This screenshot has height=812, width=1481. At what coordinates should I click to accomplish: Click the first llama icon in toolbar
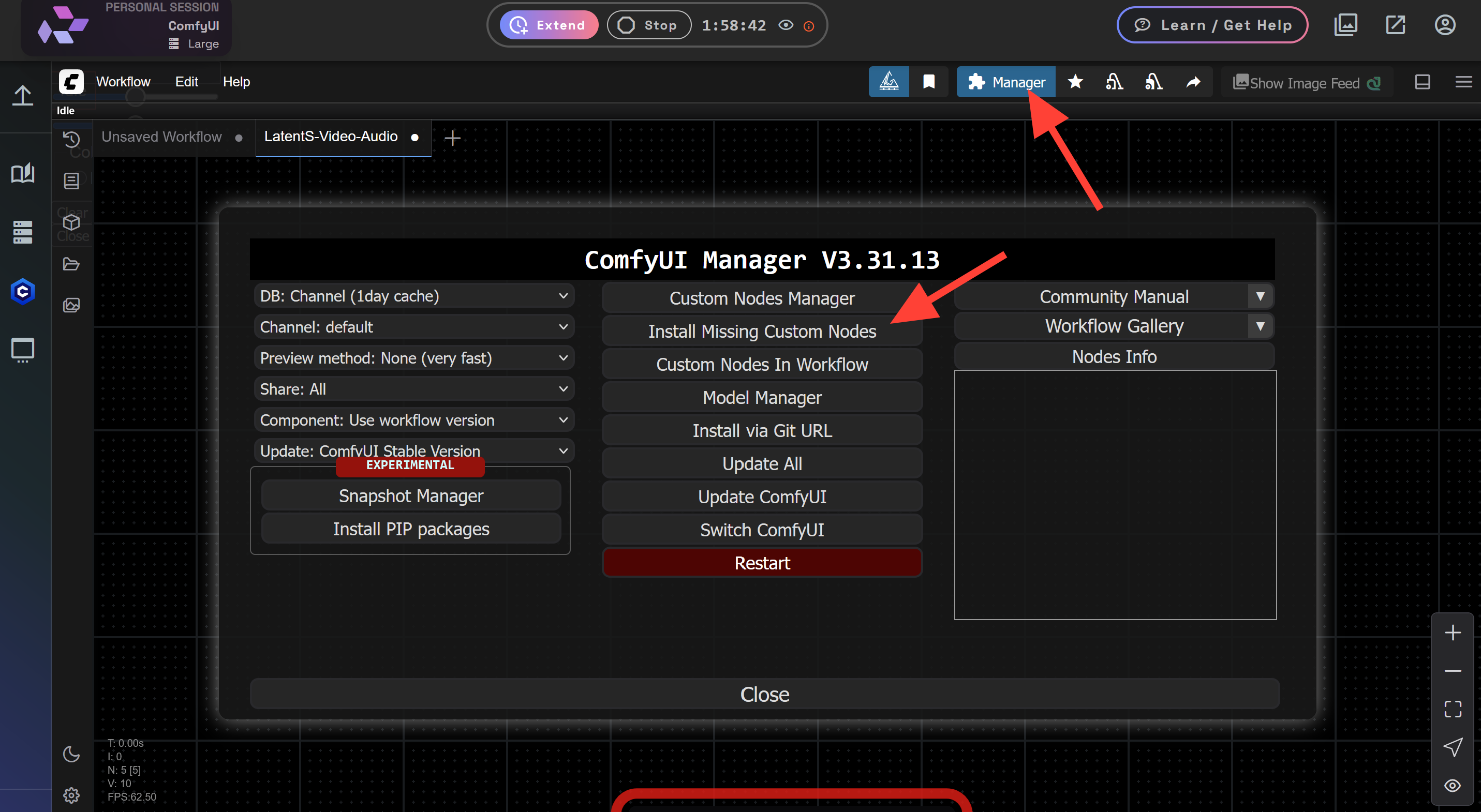(1114, 82)
